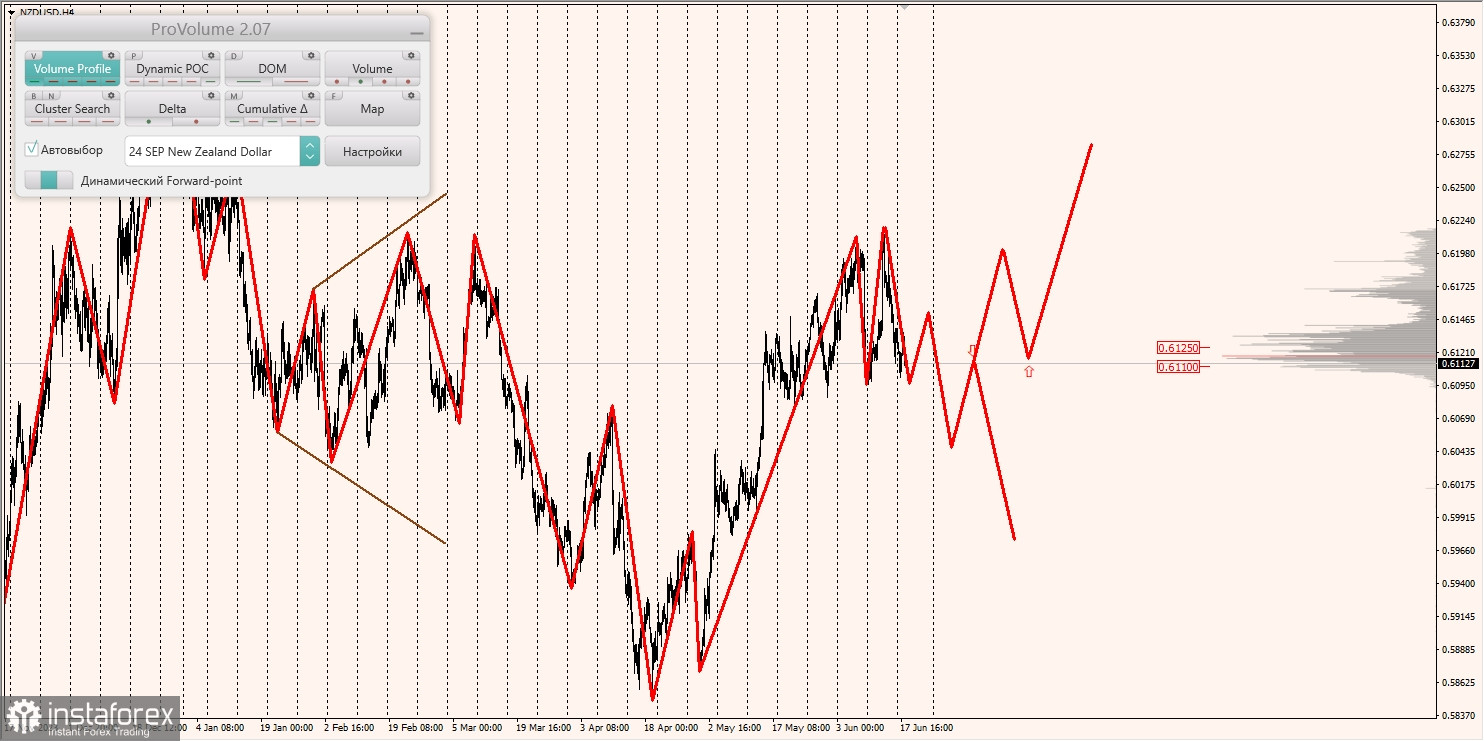The height and width of the screenshot is (741, 1484).
Task: Click the 0.62755 price axis value
Action: point(1459,154)
